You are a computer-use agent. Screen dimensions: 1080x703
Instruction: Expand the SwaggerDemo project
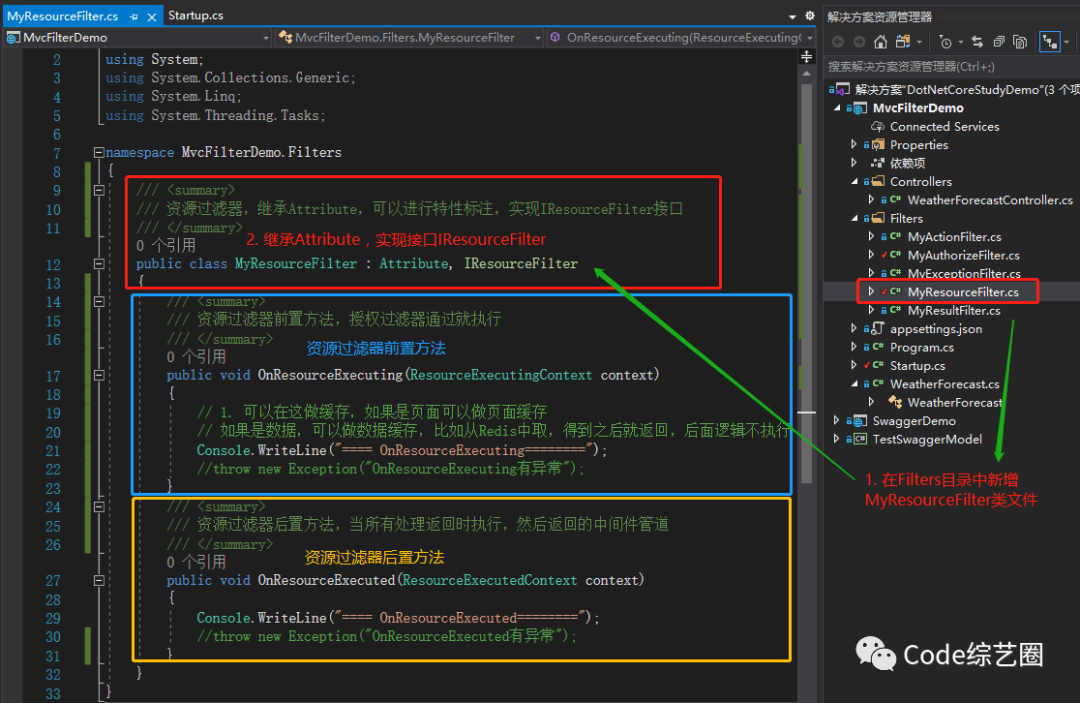tap(837, 421)
